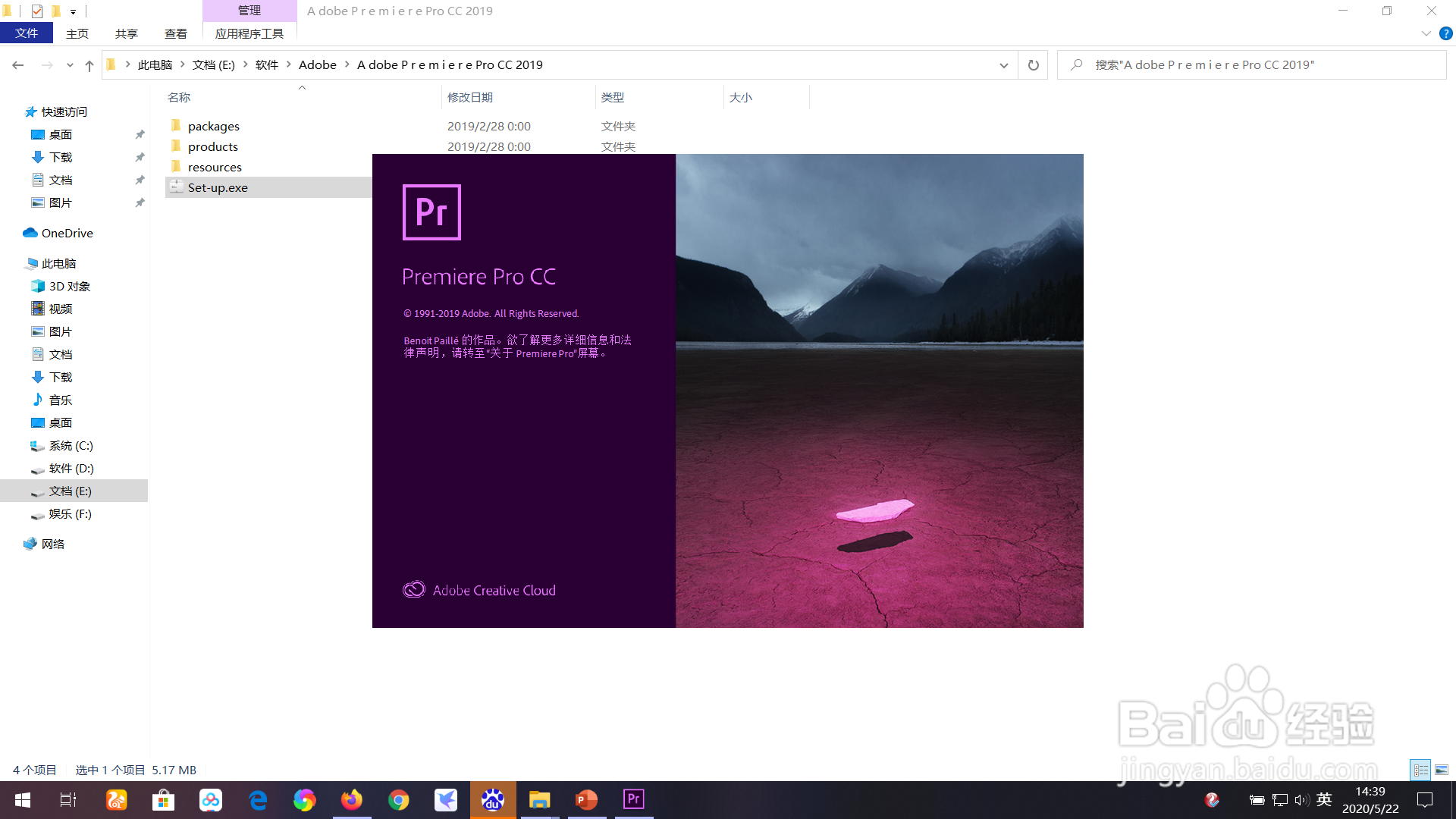This screenshot has width=1456, height=819.
Task: Click the back navigation button
Action: (18, 65)
